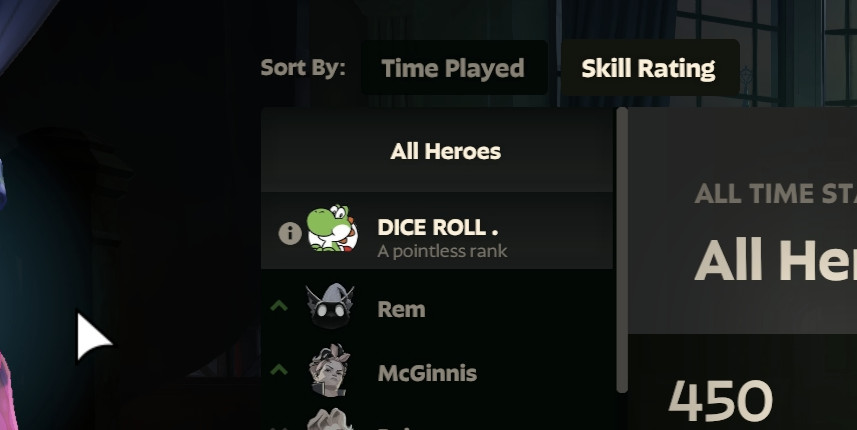Click the ALL TIME STATS heading

(x=776, y=193)
